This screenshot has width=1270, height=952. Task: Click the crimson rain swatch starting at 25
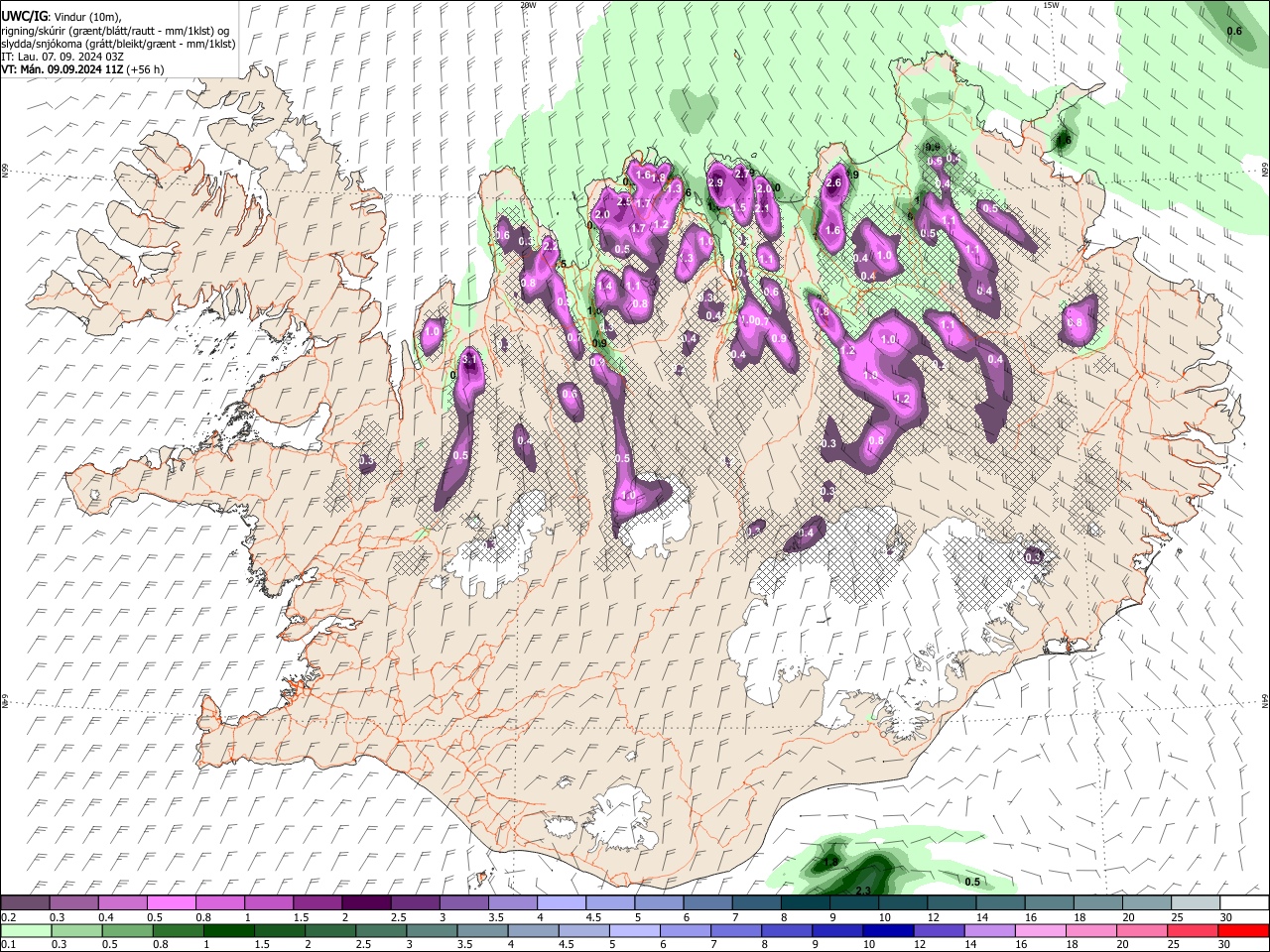(1193, 930)
